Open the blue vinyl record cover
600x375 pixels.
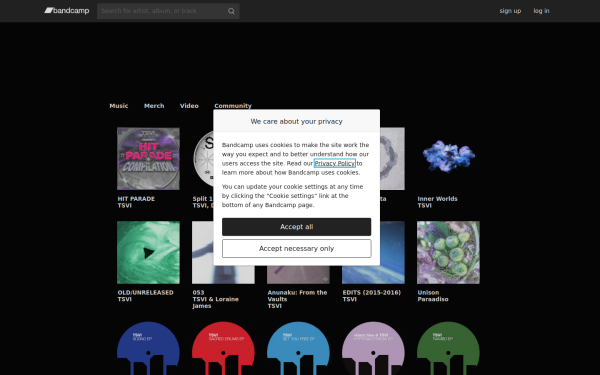[x=148, y=348]
